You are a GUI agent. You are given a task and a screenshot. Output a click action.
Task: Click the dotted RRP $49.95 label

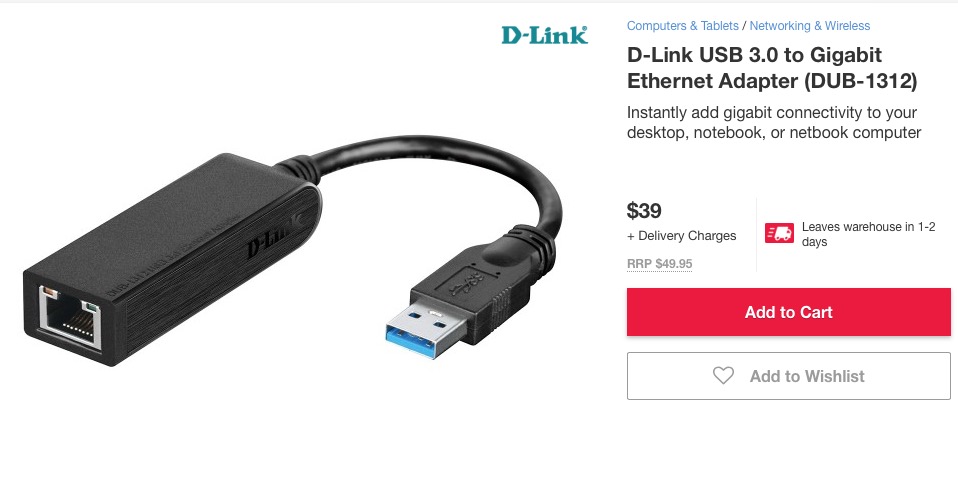point(659,264)
